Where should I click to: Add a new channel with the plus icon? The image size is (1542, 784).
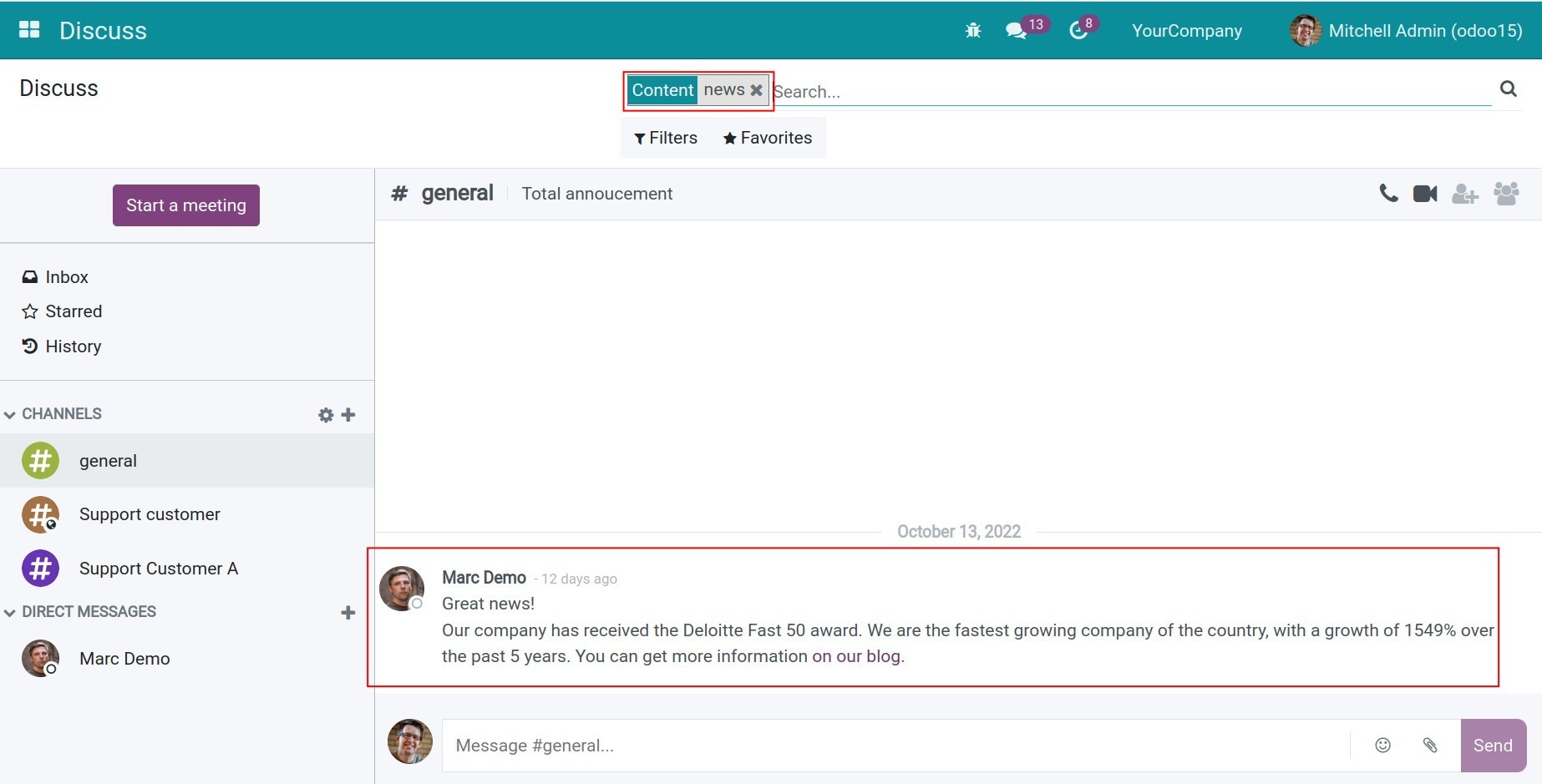(348, 414)
